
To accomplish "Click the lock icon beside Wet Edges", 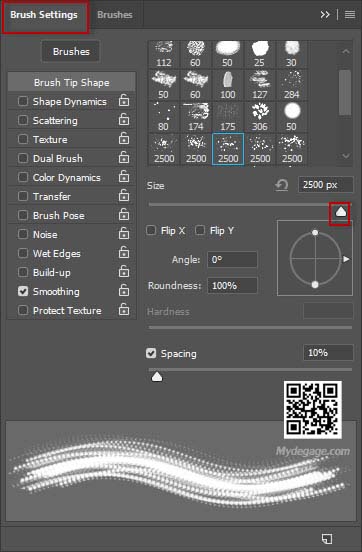I will pyautogui.click(x=124, y=253).
